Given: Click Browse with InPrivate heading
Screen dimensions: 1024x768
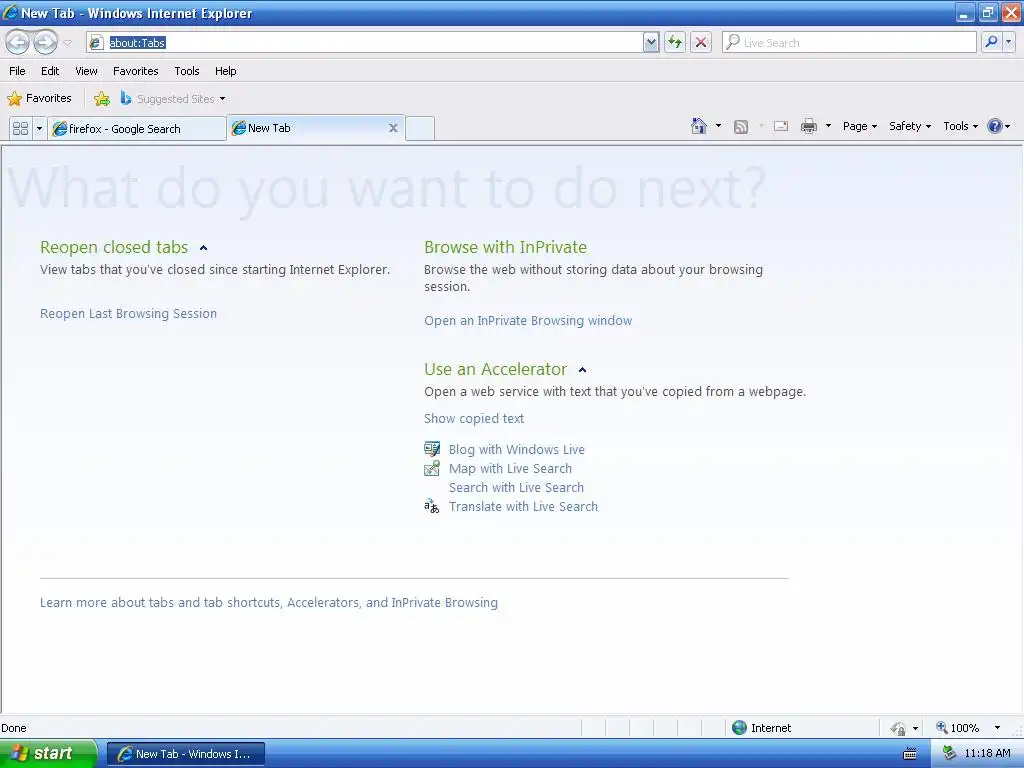Looking at the screenshot, I should pos(505,247).
